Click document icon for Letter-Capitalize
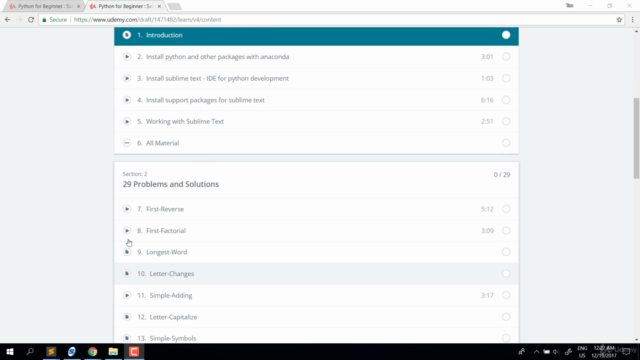 [127, 317]
